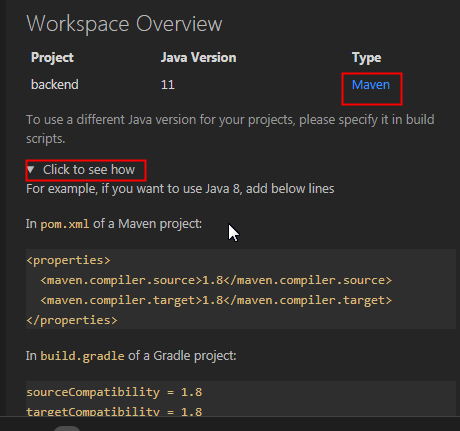Screen dimensions: 460x431
Task: Click the Java Version column header
Action: tap(199, 57)
